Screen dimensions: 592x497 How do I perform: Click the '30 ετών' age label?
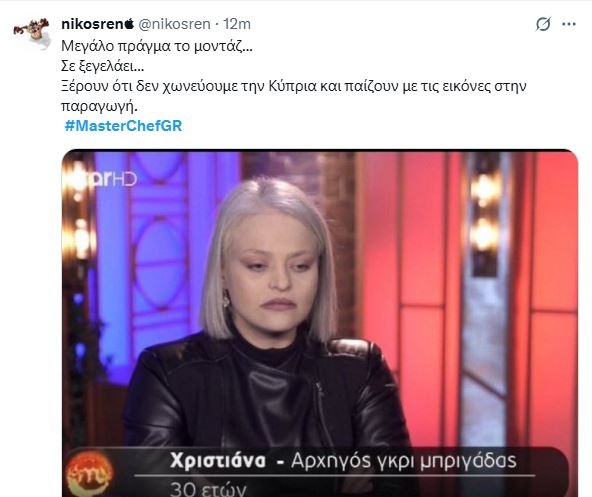tap(208, 489)
